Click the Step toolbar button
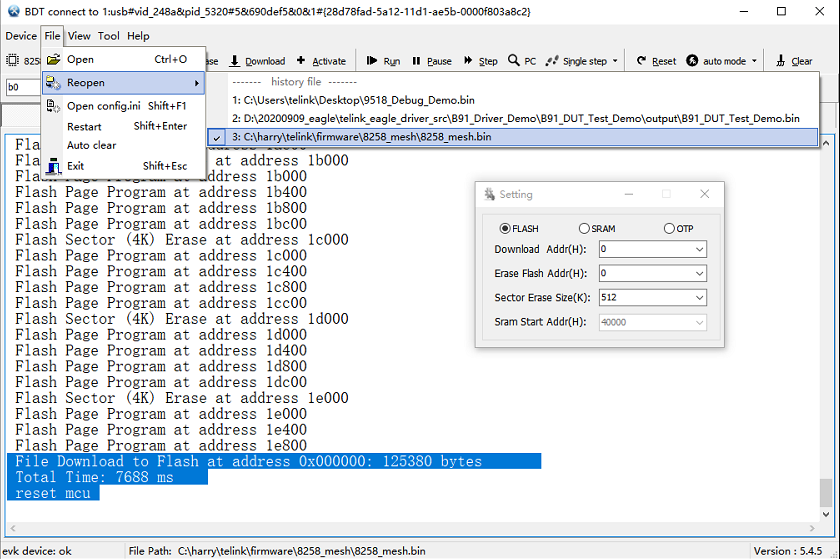Viewport: 840px width, 559px height. click(480, 61)
